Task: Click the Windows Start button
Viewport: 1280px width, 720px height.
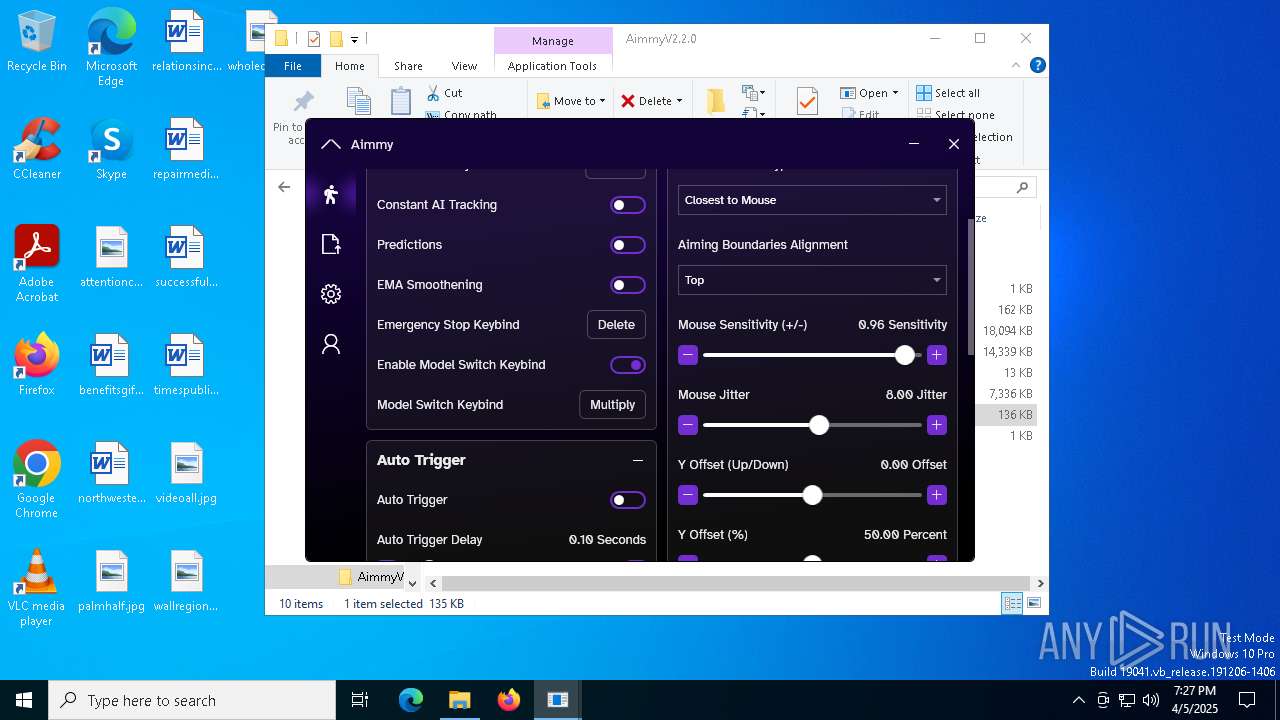Action: click(x=24, y=700)
